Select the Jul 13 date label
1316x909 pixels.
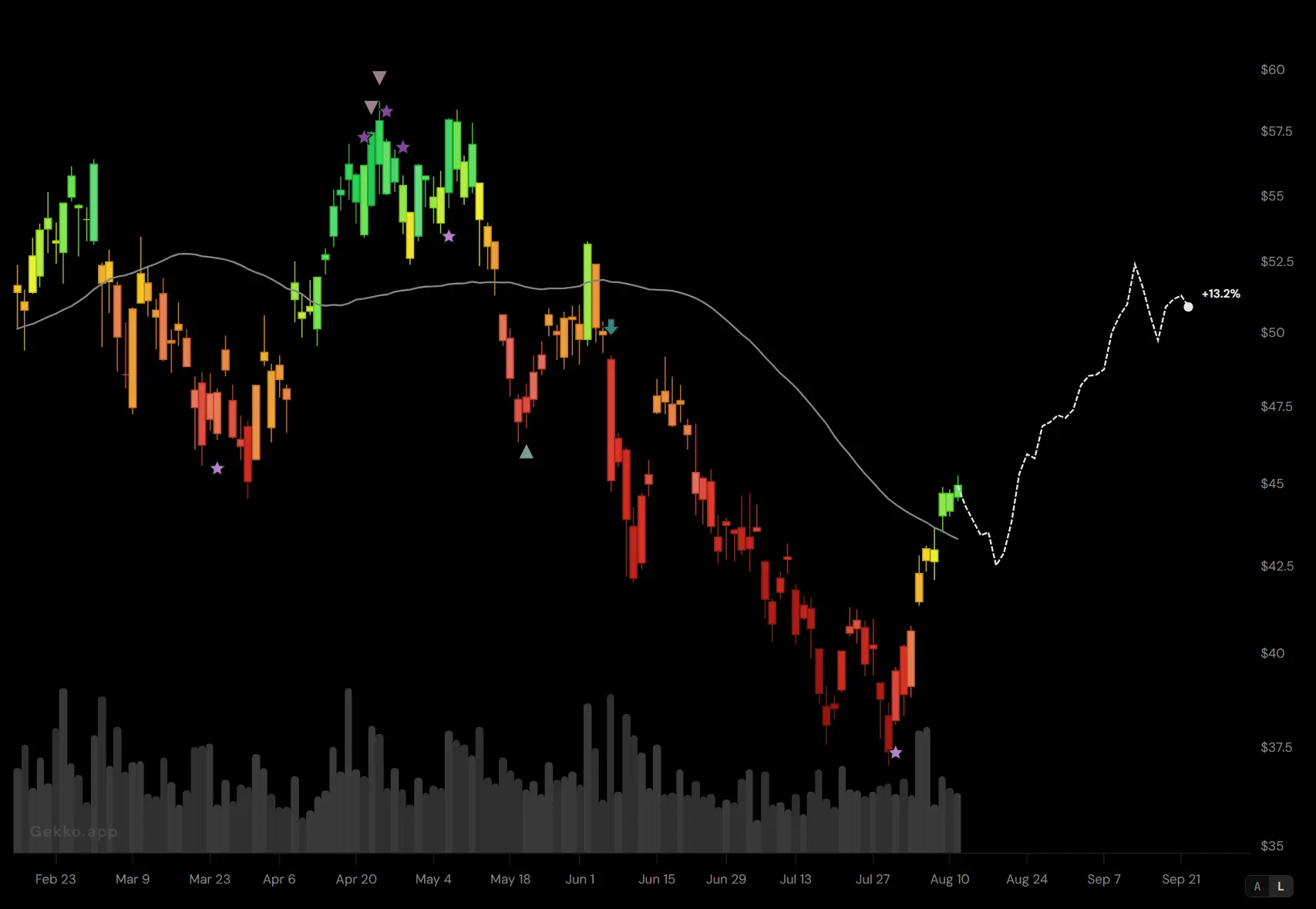point(796,879)
